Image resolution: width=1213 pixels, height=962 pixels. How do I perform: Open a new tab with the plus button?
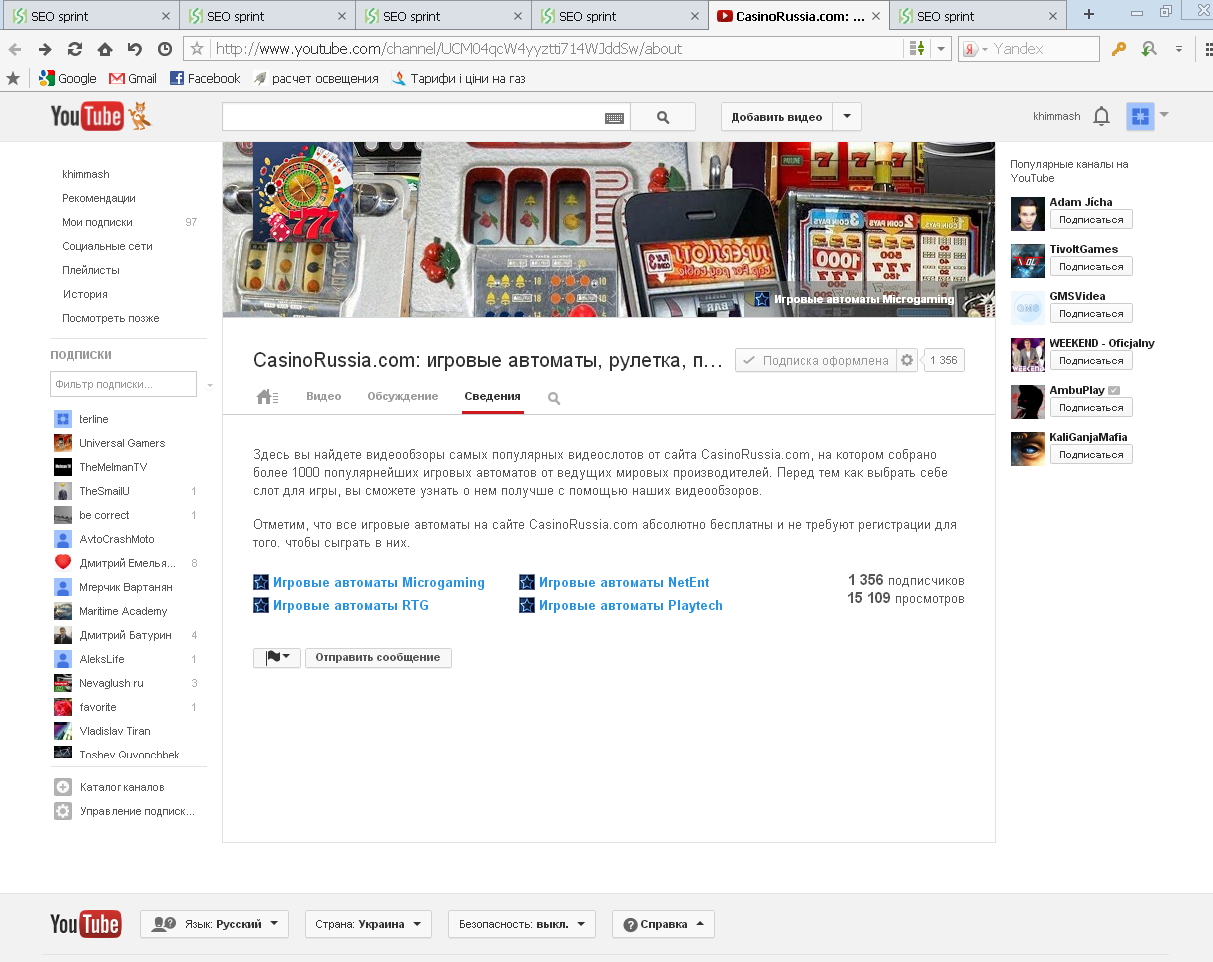coord(1089,14)
